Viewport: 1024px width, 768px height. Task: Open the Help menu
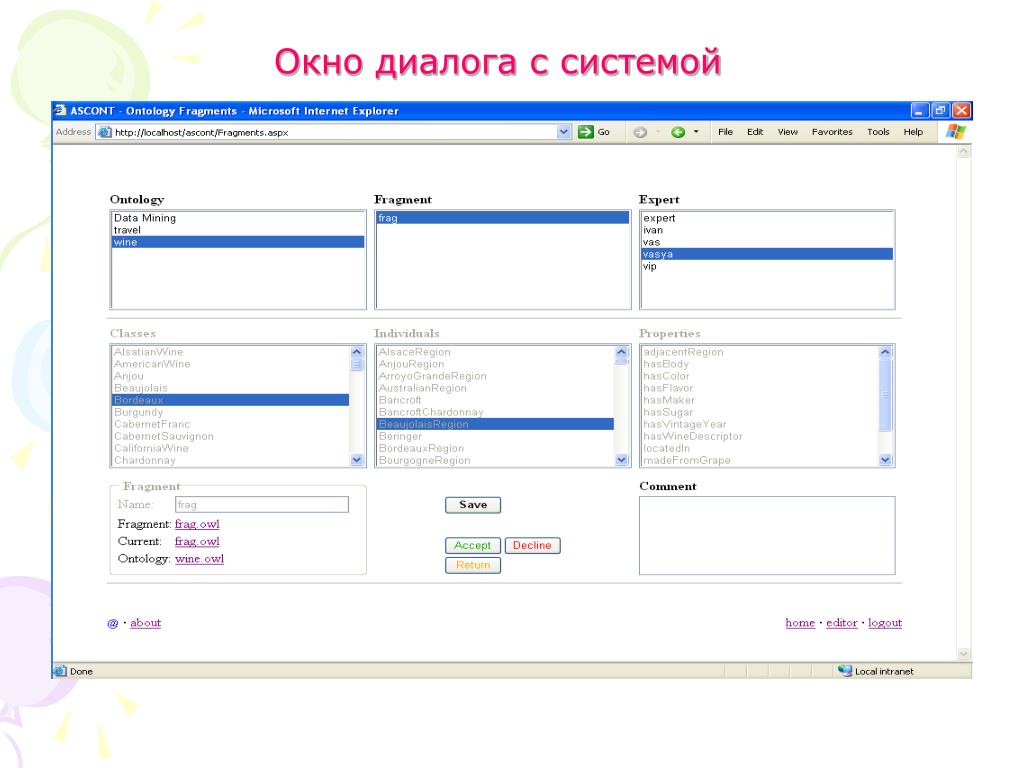pyautogui.click(x=913, y=132)
